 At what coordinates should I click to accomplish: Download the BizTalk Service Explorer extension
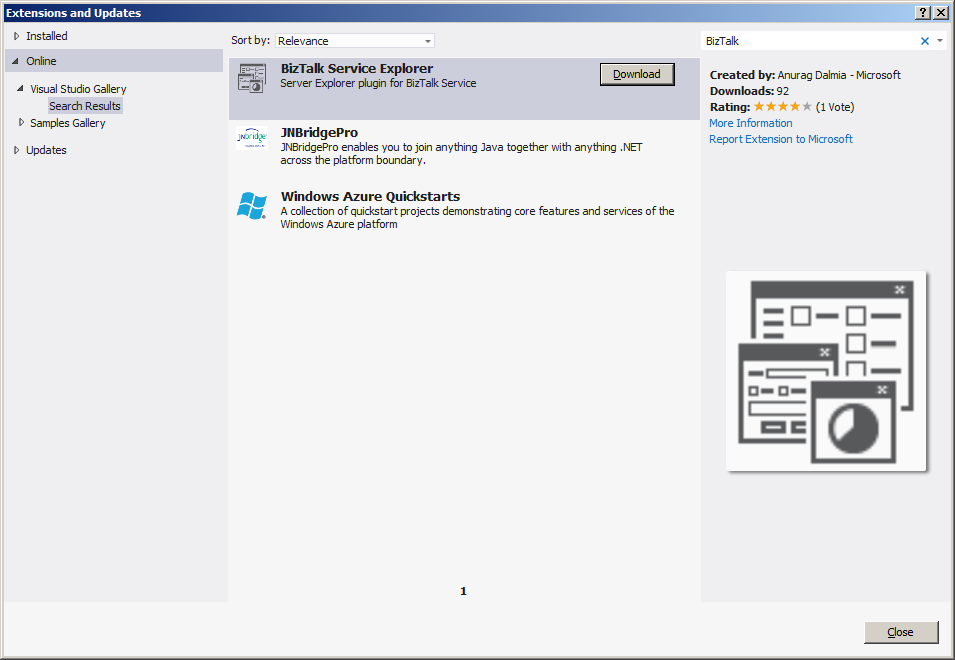[637, 74]
